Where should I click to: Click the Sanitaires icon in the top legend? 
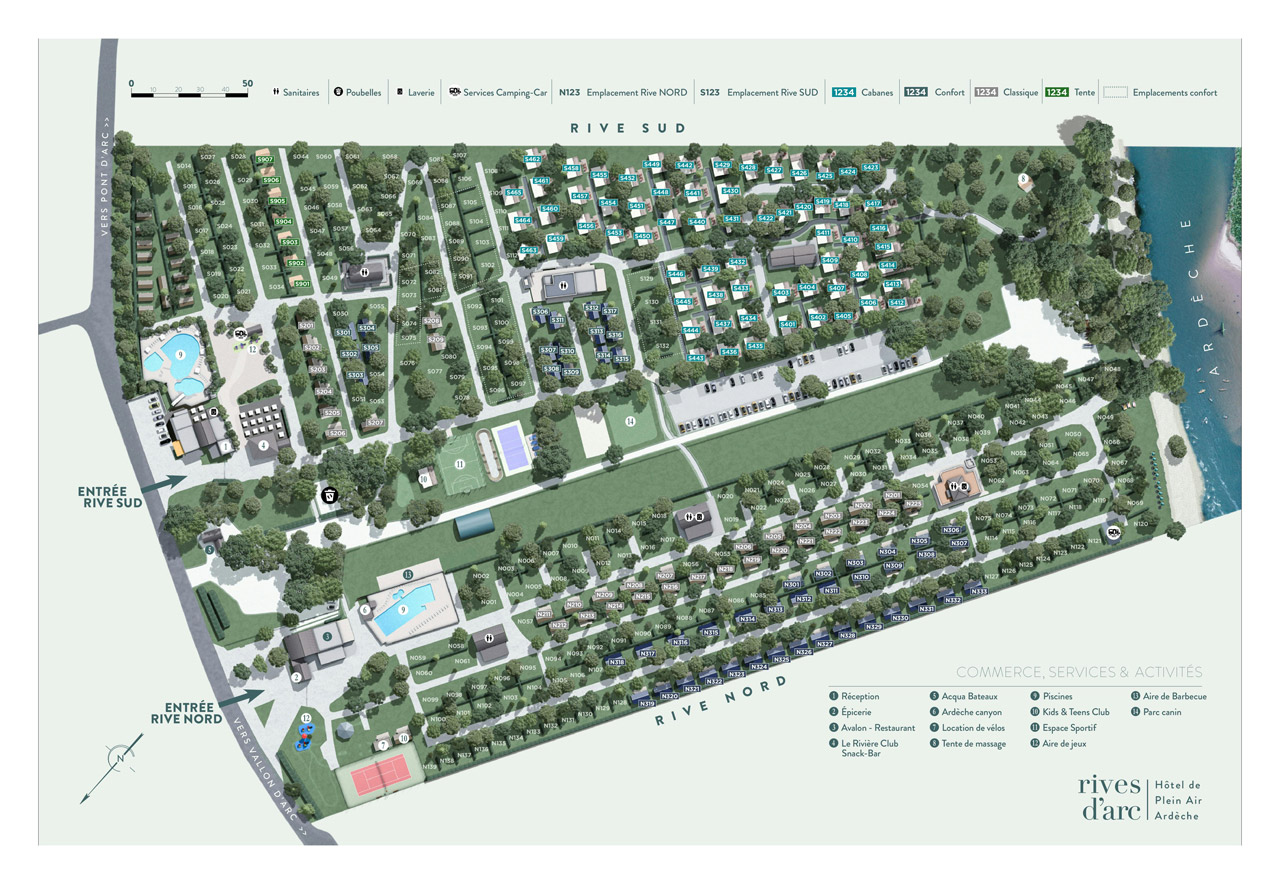276,92
